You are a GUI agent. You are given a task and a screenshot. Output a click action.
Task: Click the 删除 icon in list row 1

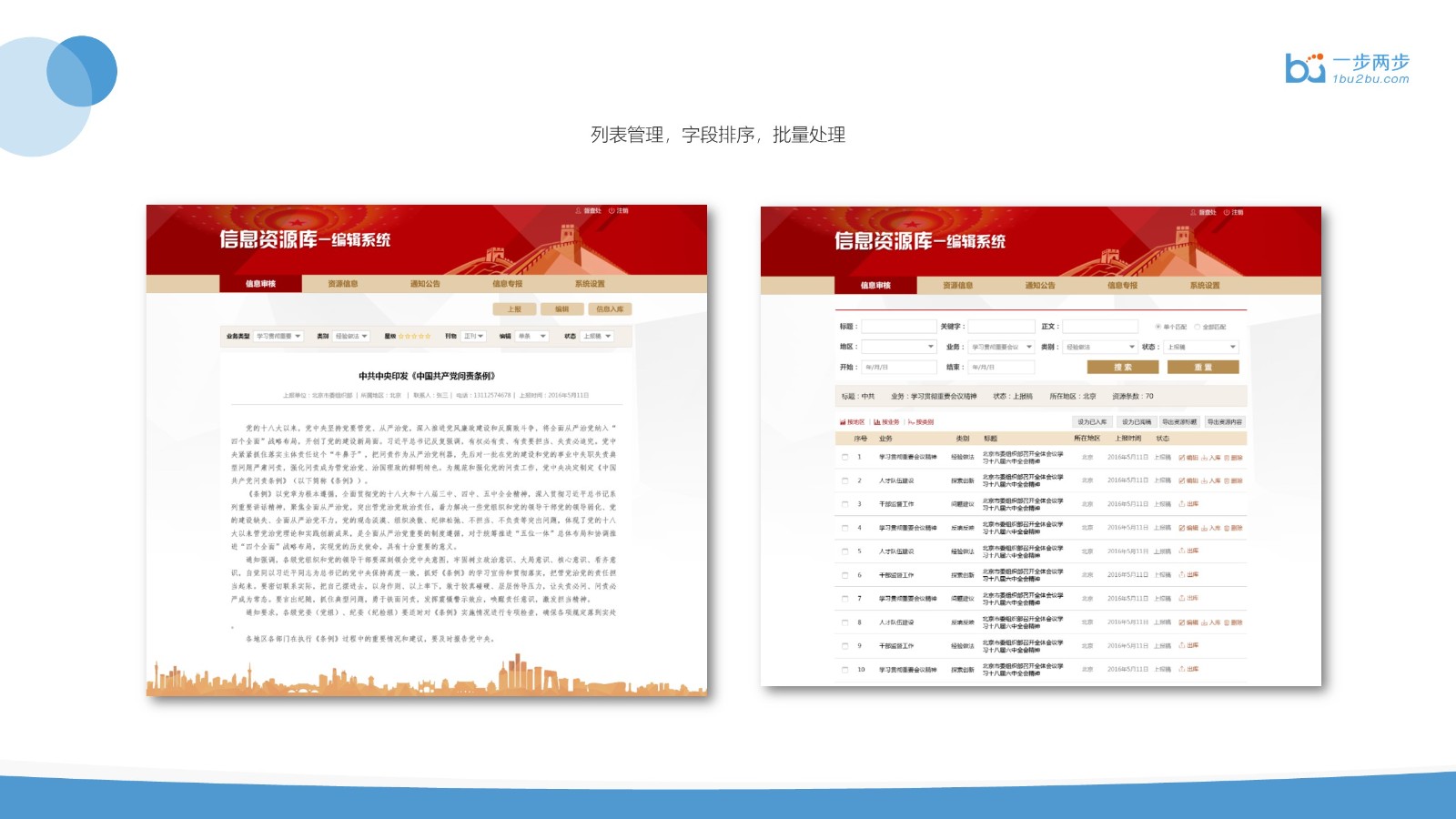(x=1227, y=458)
